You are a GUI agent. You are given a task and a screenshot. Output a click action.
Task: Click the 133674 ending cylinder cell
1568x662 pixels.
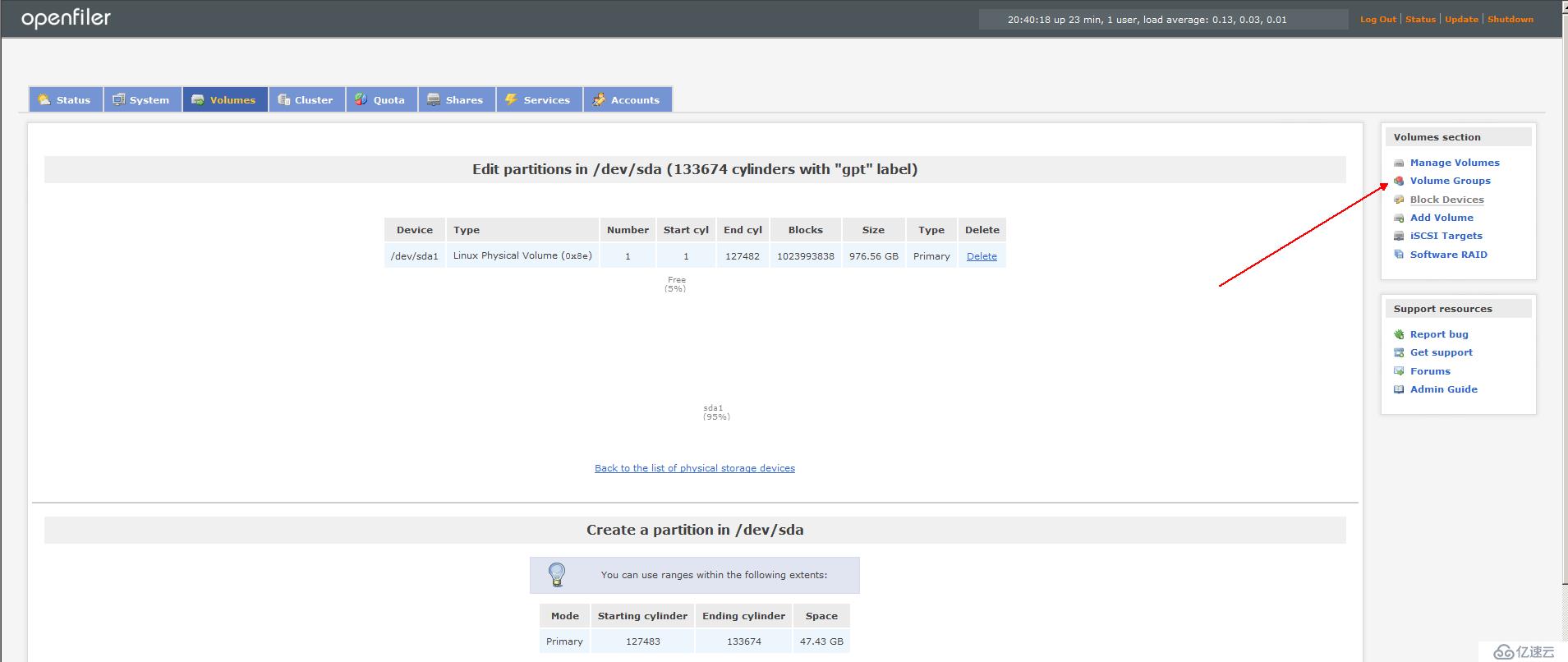point(744,641)
